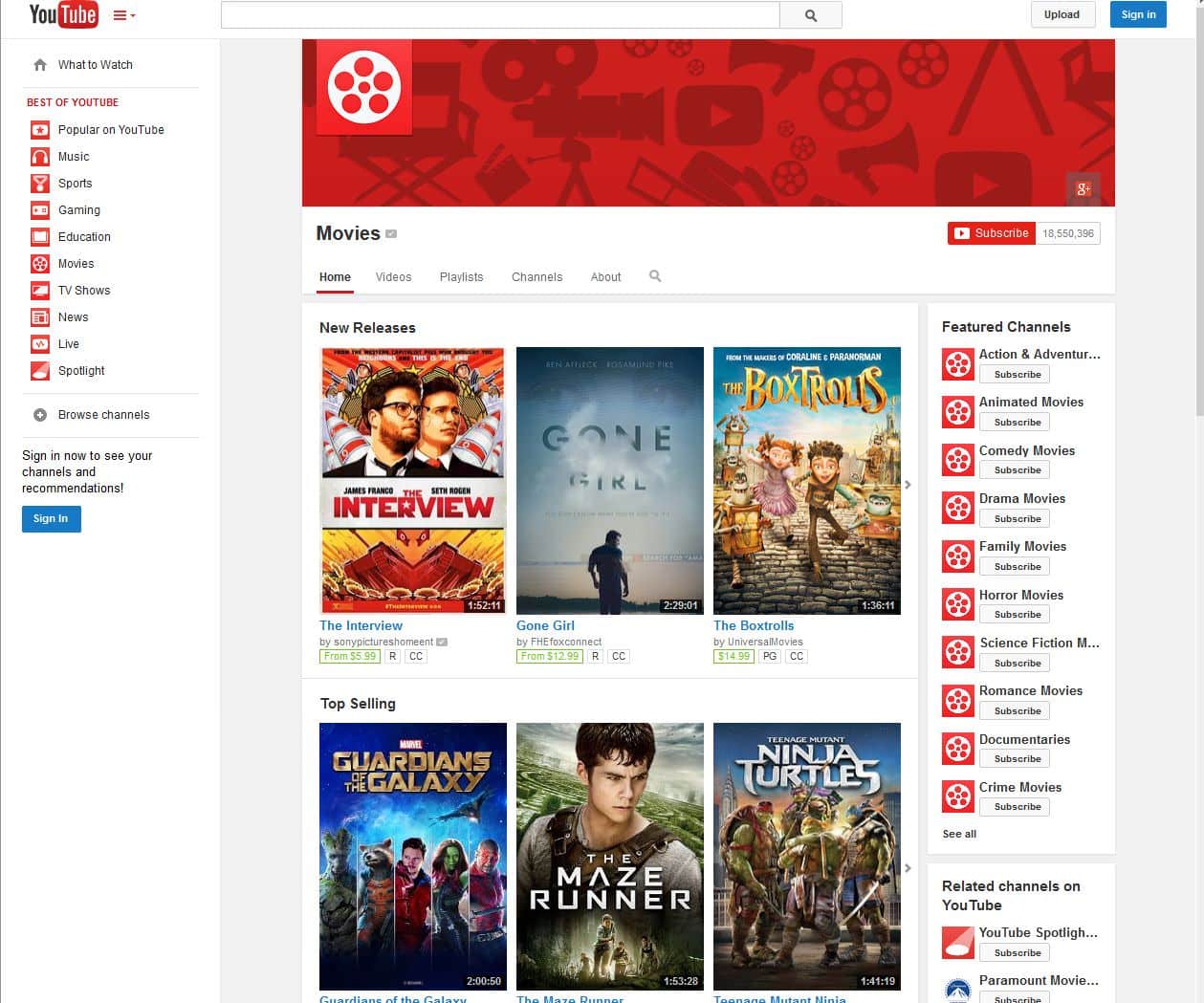Click the Gone Girl title link
Image resolution: width=1204 pixels, height=1003 pixels.
click(545, 625)
